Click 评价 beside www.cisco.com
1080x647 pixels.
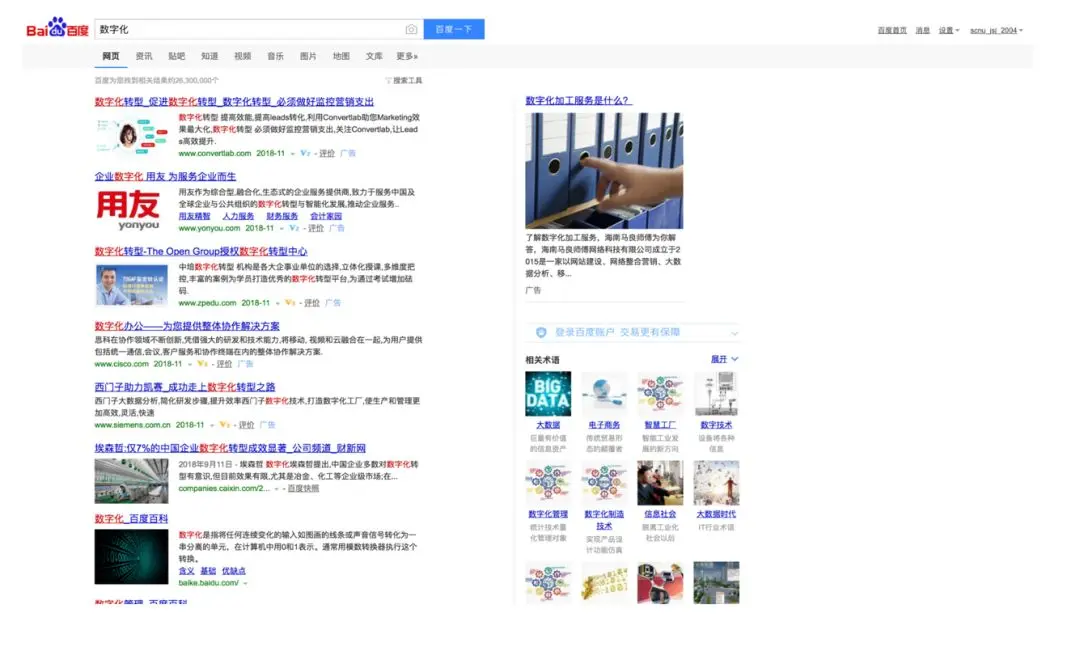[x=225, y=364]
